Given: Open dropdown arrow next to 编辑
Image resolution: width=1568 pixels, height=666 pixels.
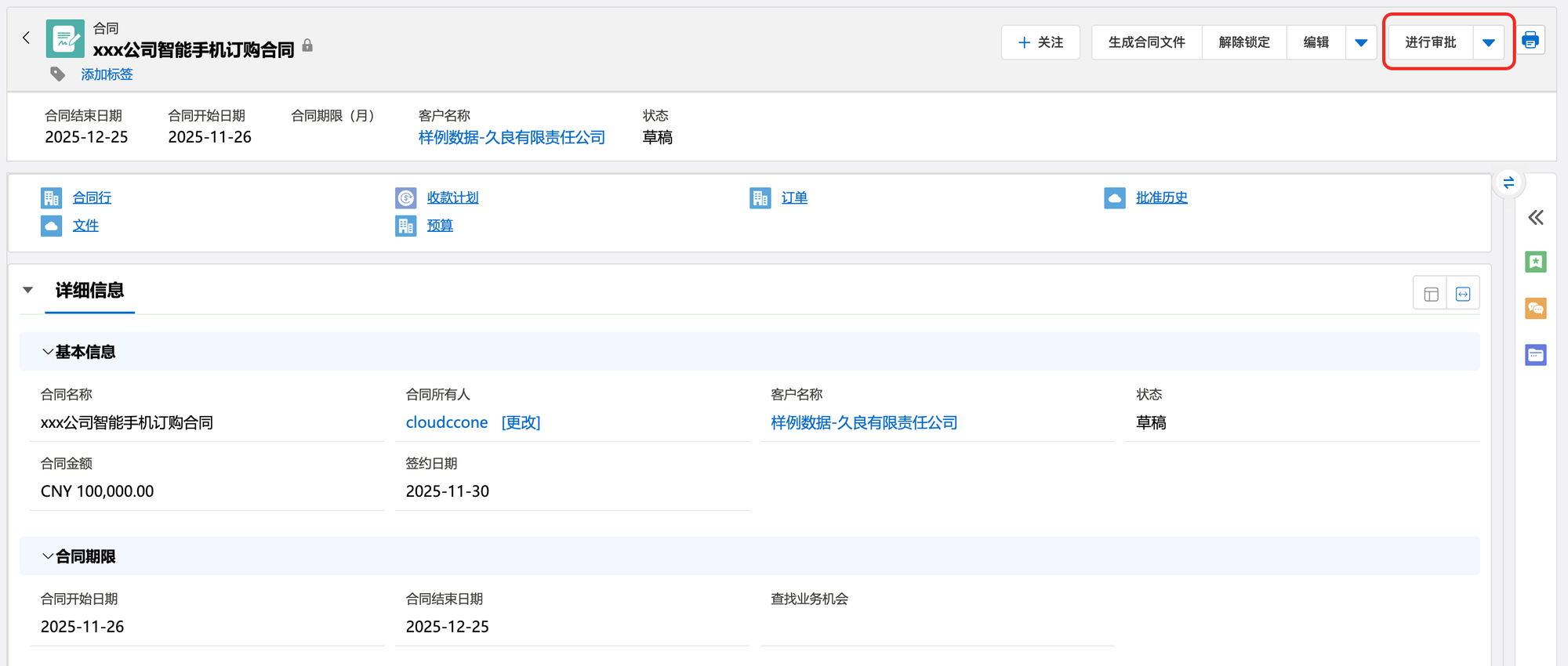Looking at the screenshot, I should 1361,42.
